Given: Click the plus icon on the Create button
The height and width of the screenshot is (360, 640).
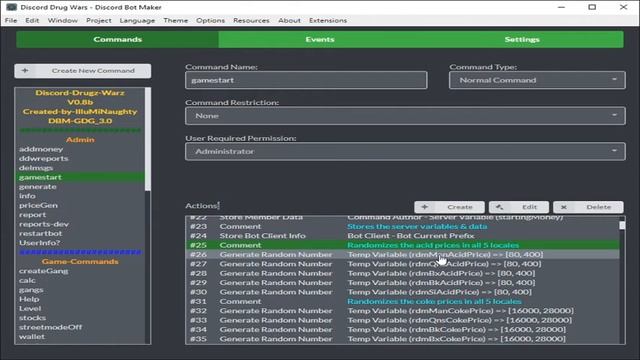Looking at the screenshot, I should click(x=424, y=207).
